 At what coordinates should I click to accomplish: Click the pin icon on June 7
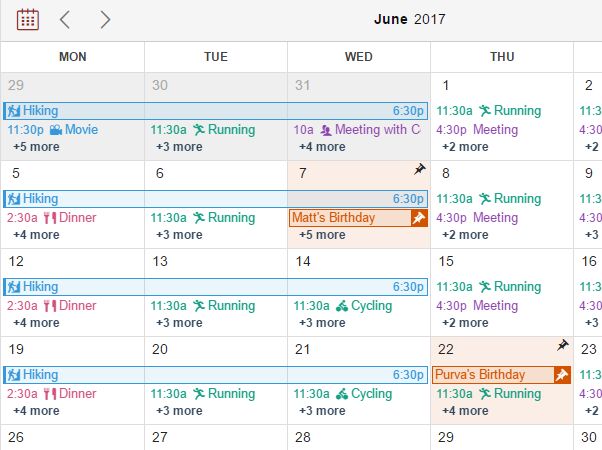point(420,169)
